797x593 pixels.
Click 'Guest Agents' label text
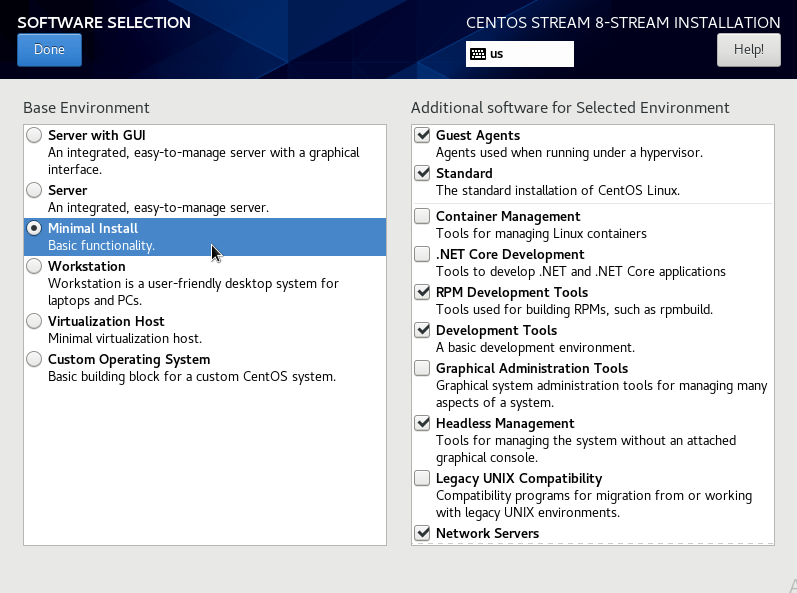tap(478, 136)
